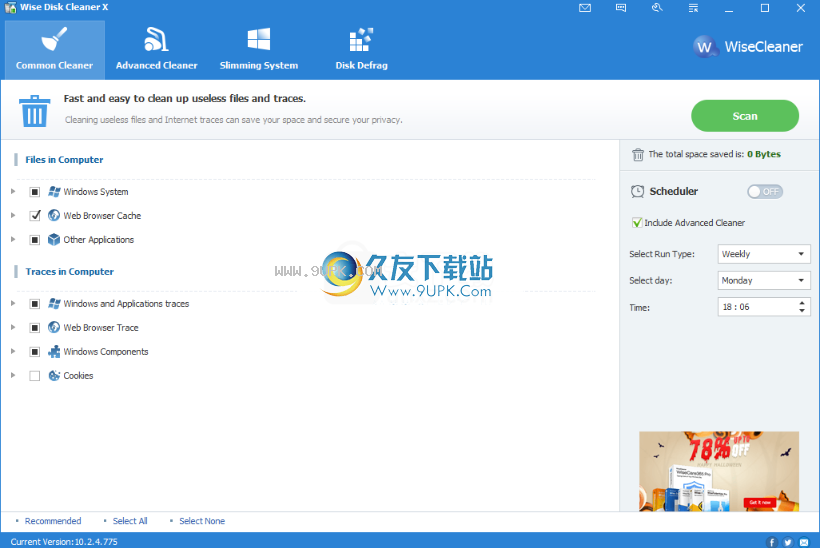Click the green Scan button
821x548 pixels.
745,116
